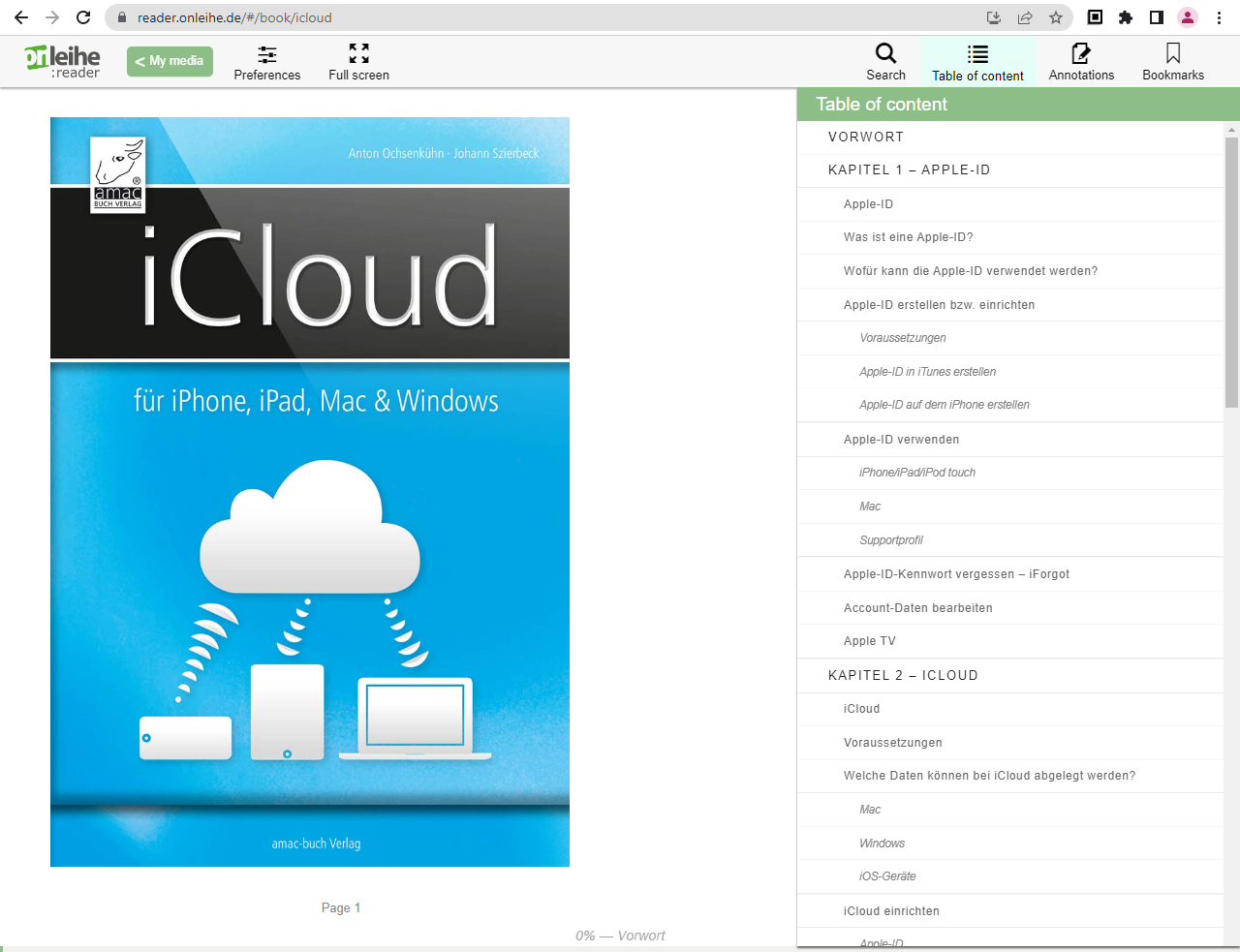
Task: Click the install app icon in address bar
Action: click(x=994, y=17)
